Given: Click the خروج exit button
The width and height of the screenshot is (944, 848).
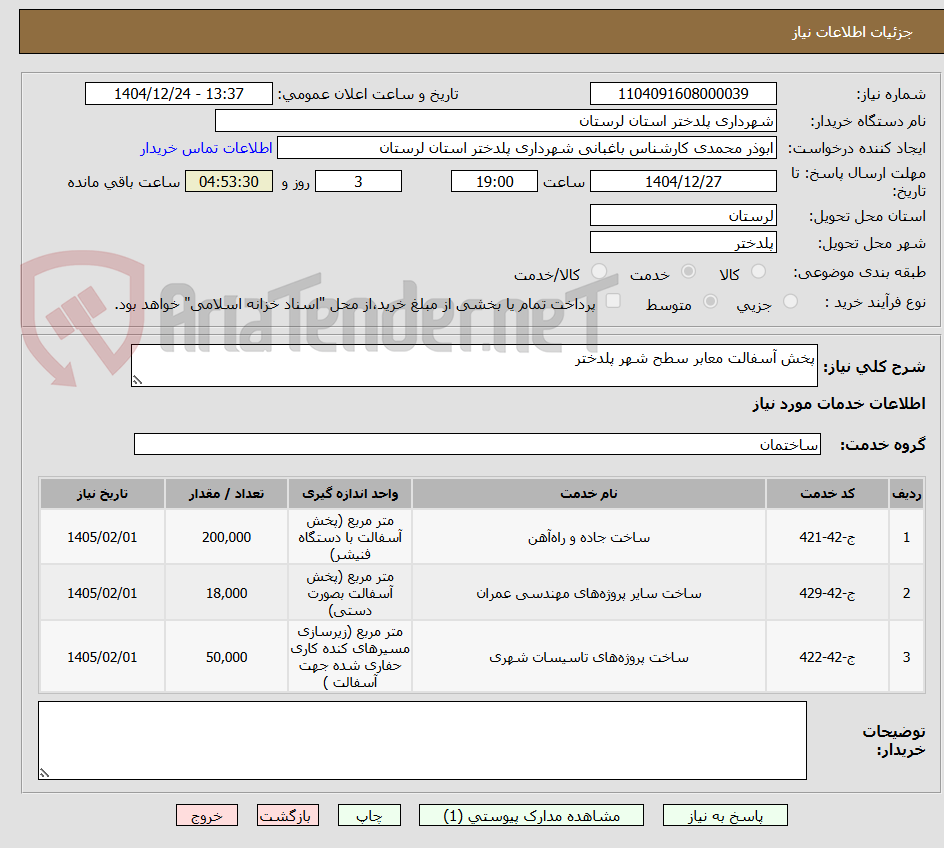Looking at the screenshot, I should pos(206,816).
